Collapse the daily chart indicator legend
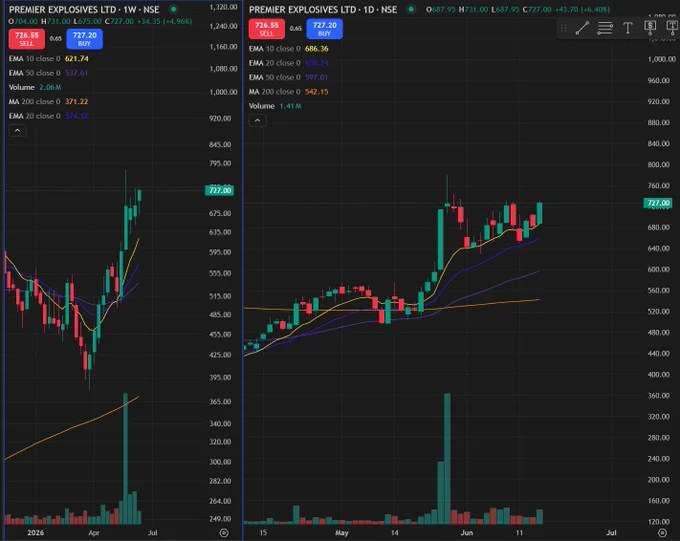 (x=257, y=120)
